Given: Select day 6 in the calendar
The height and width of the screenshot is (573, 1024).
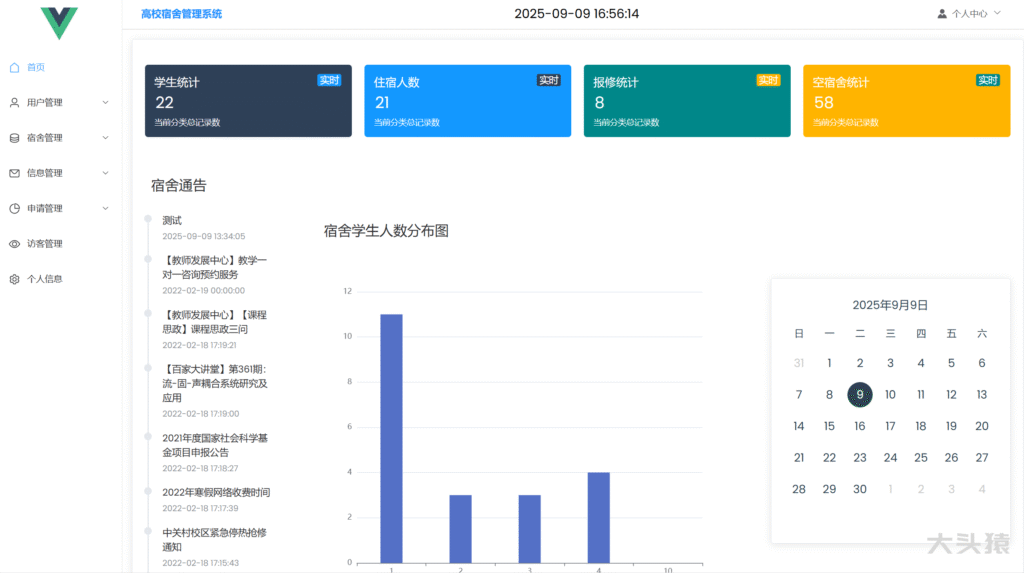Looking at the screenshot, I should point(982,363).
